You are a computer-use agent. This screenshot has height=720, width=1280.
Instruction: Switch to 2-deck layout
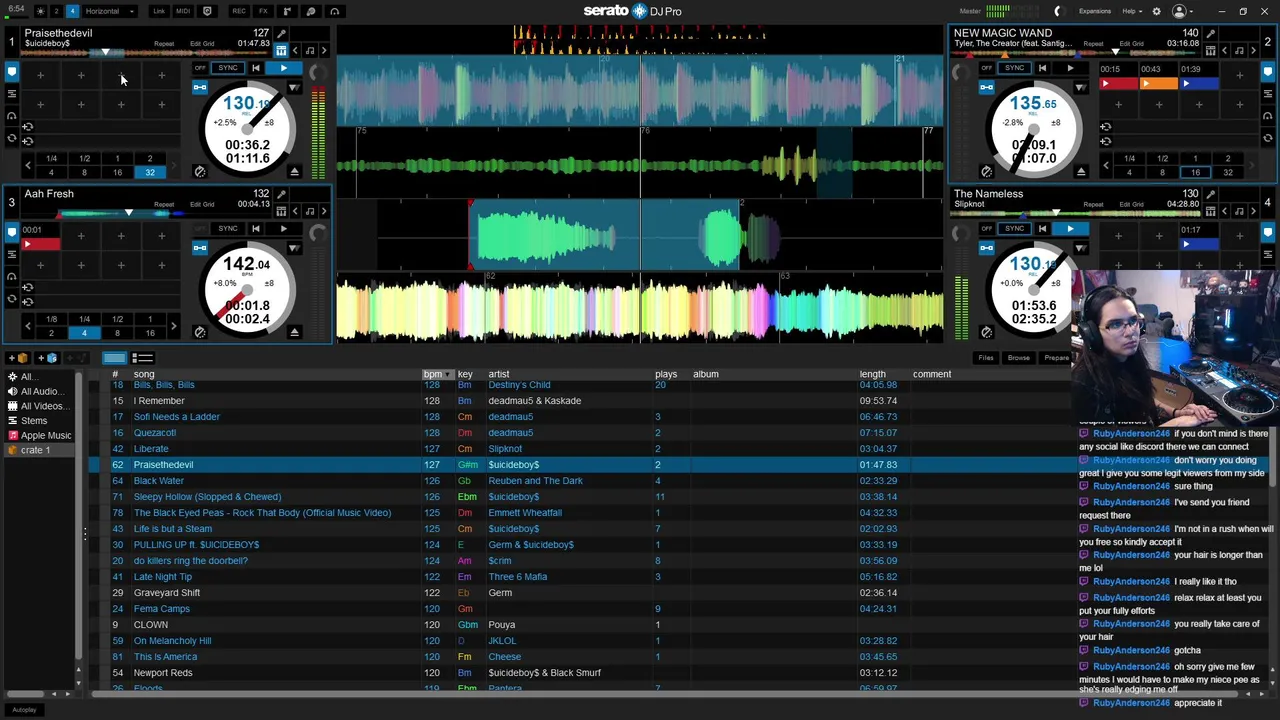click(x=56, y=11)
